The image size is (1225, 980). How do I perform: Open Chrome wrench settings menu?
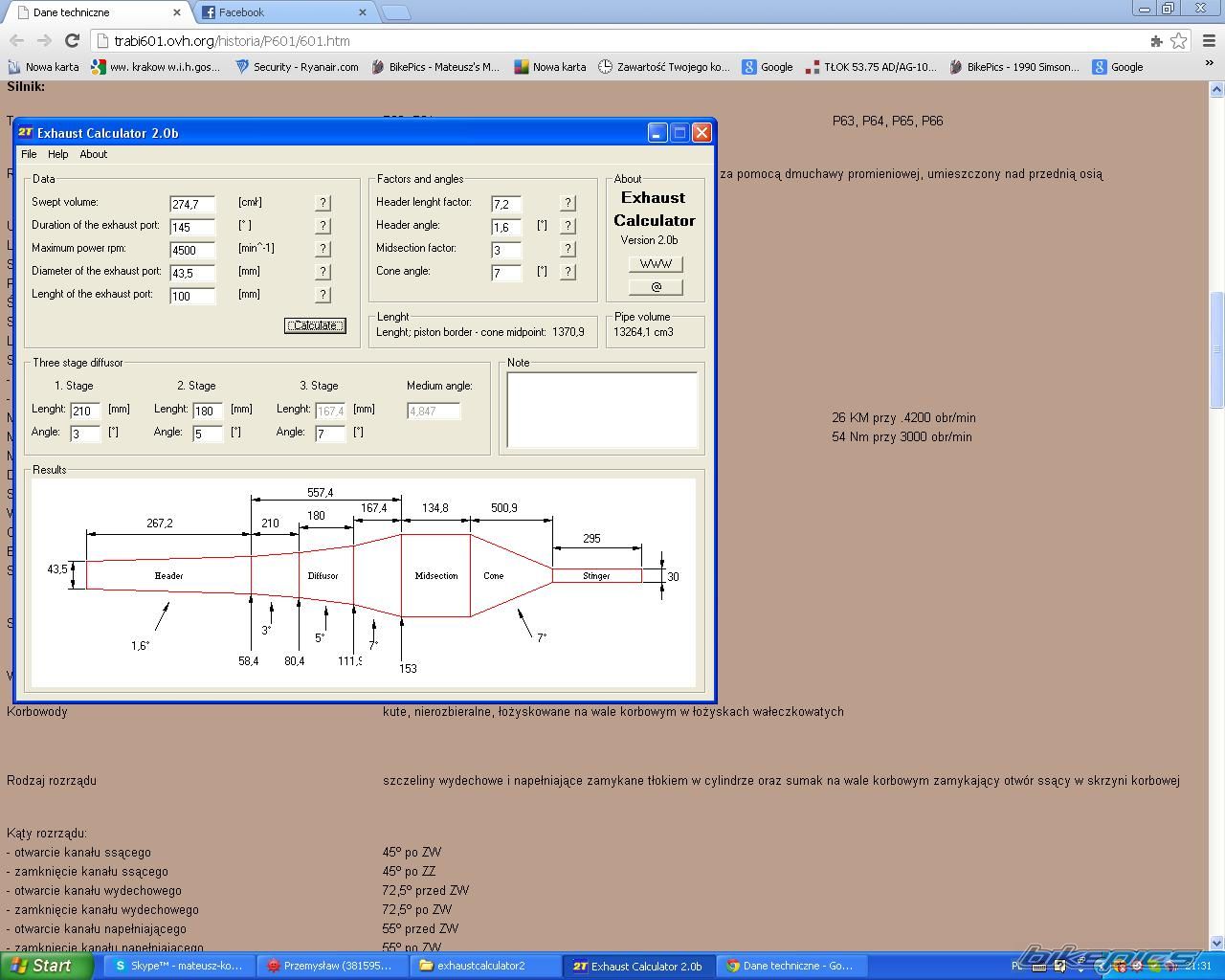(x=1208, y=40)
